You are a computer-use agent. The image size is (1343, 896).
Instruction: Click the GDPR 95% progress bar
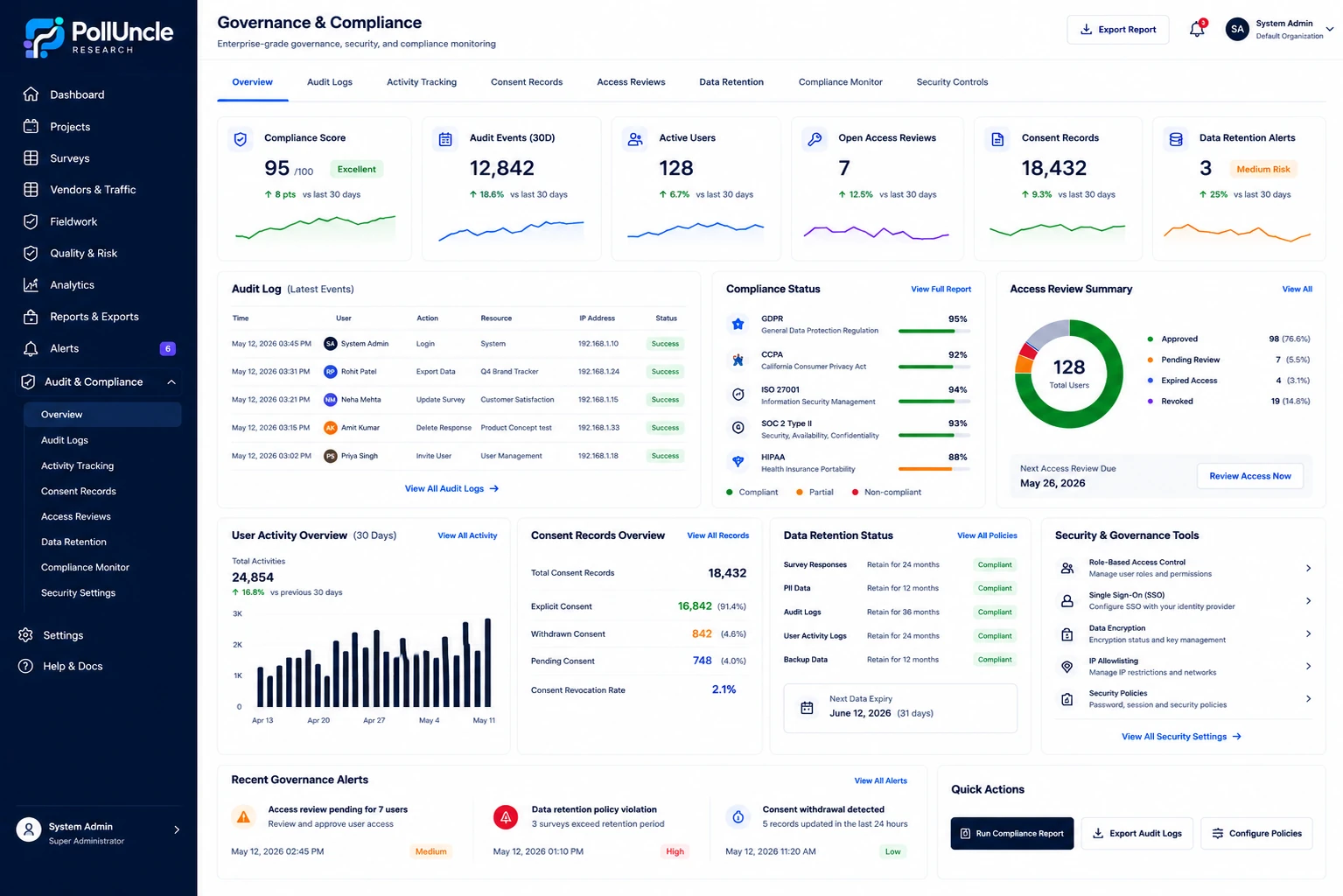click(934, 332)
